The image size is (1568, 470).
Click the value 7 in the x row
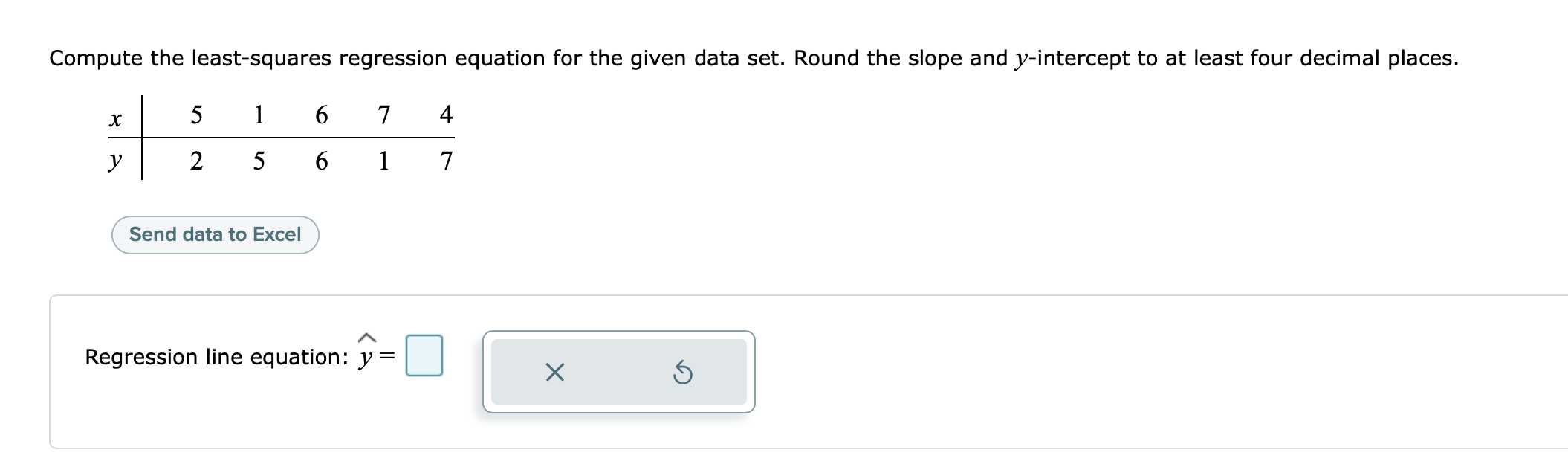point(383,115)
